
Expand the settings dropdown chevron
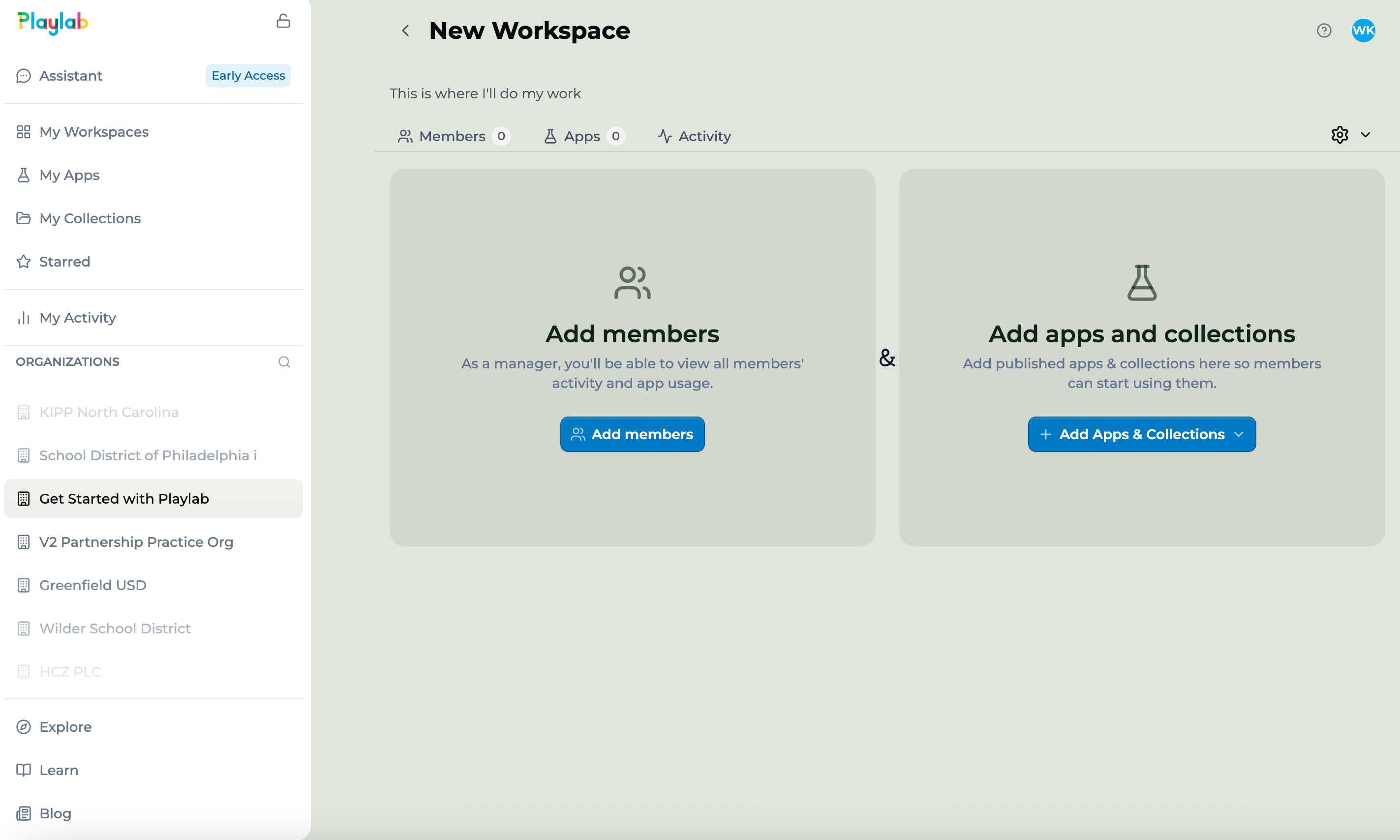point(1366,135)
